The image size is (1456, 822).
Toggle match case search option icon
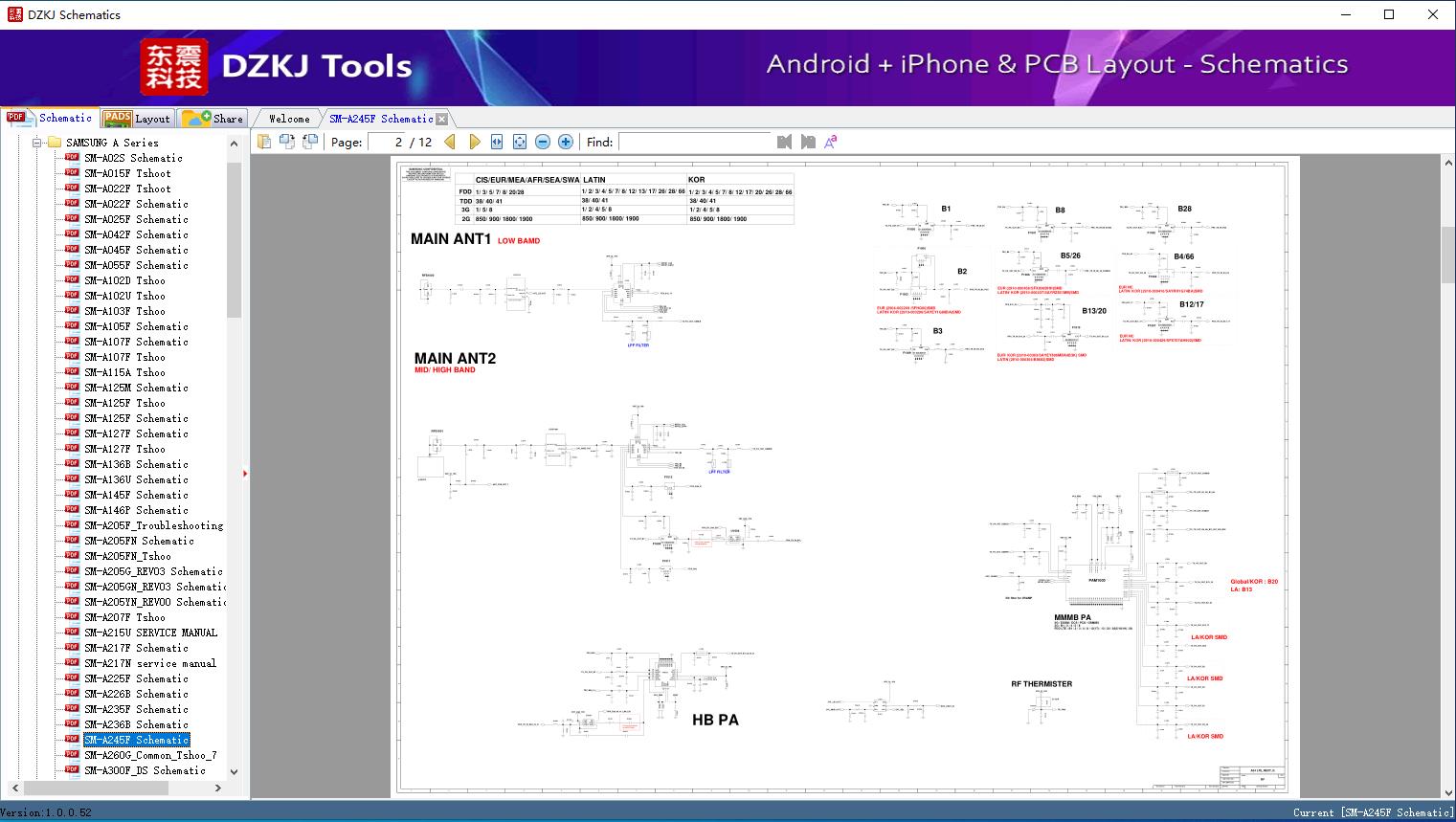(x=831, y=142)
